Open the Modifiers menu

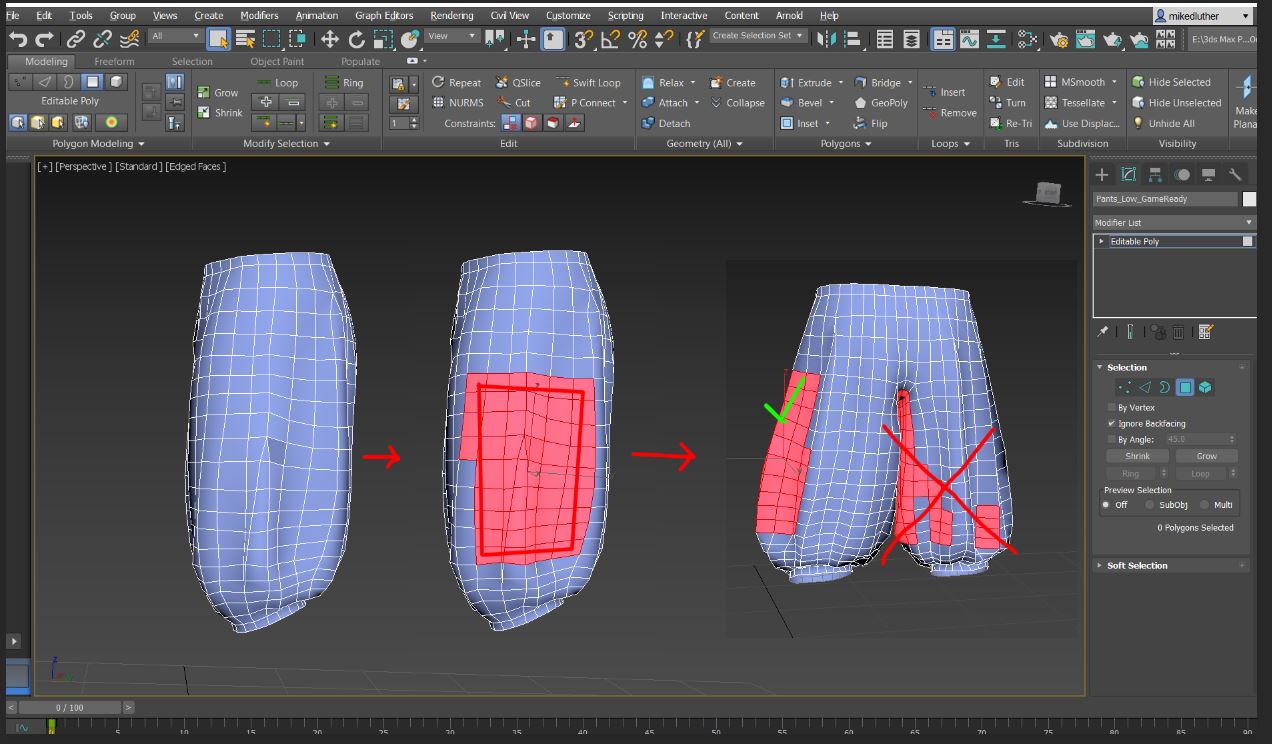pos(259,15)
